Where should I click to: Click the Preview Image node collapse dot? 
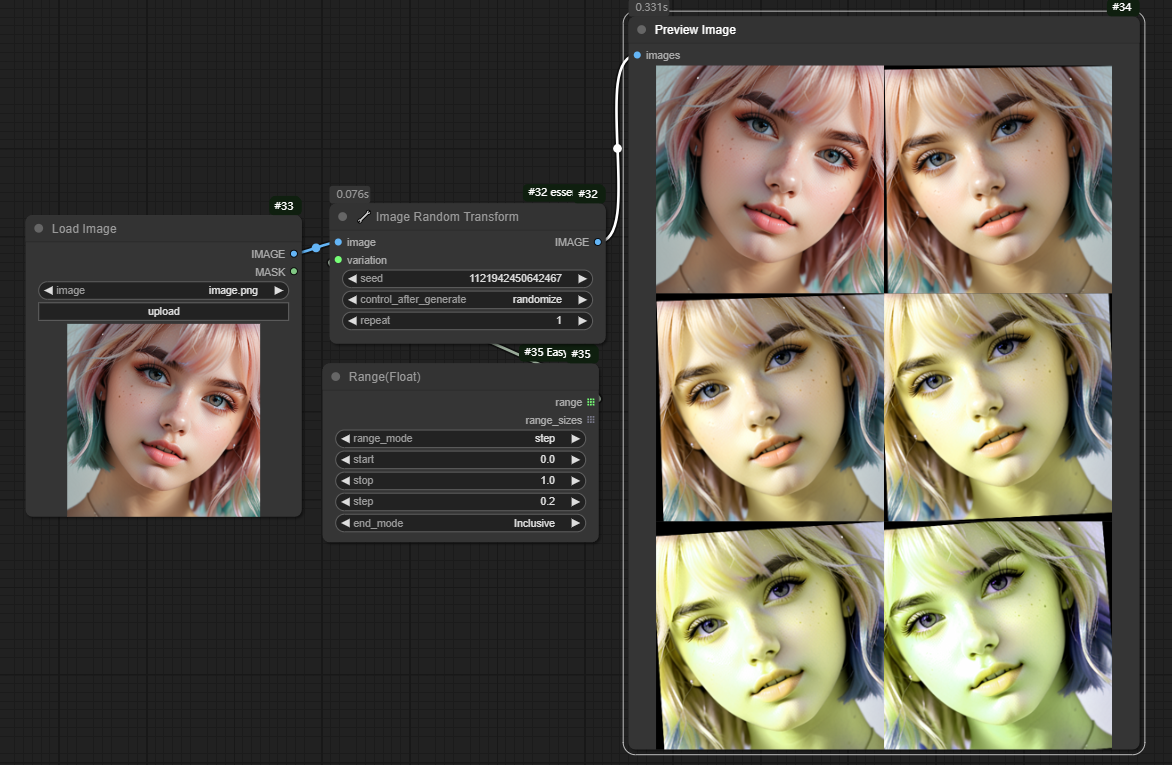coord(641,30)
